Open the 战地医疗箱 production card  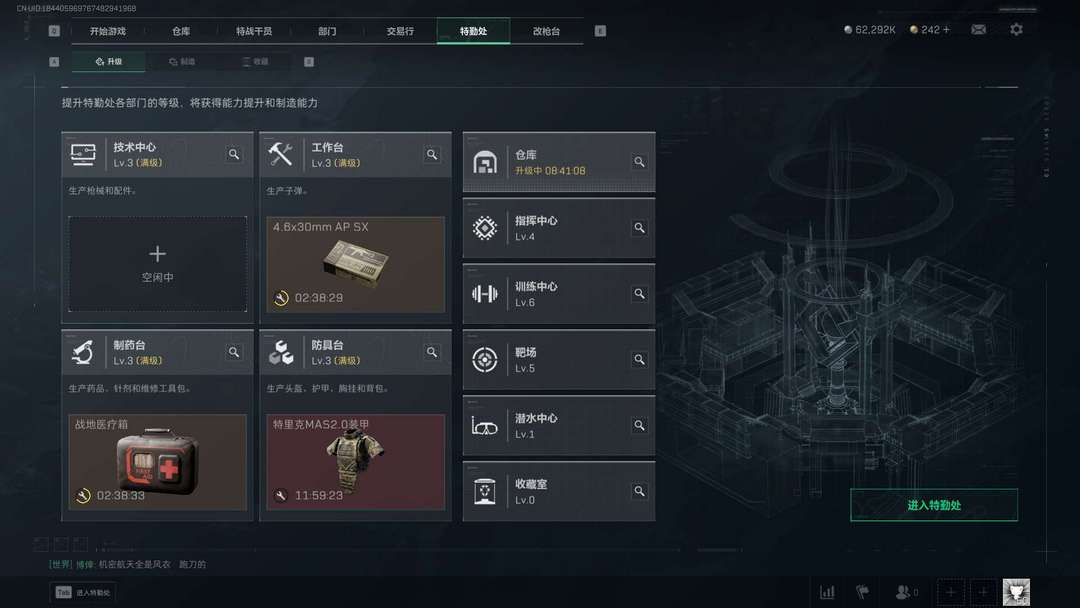158,462
